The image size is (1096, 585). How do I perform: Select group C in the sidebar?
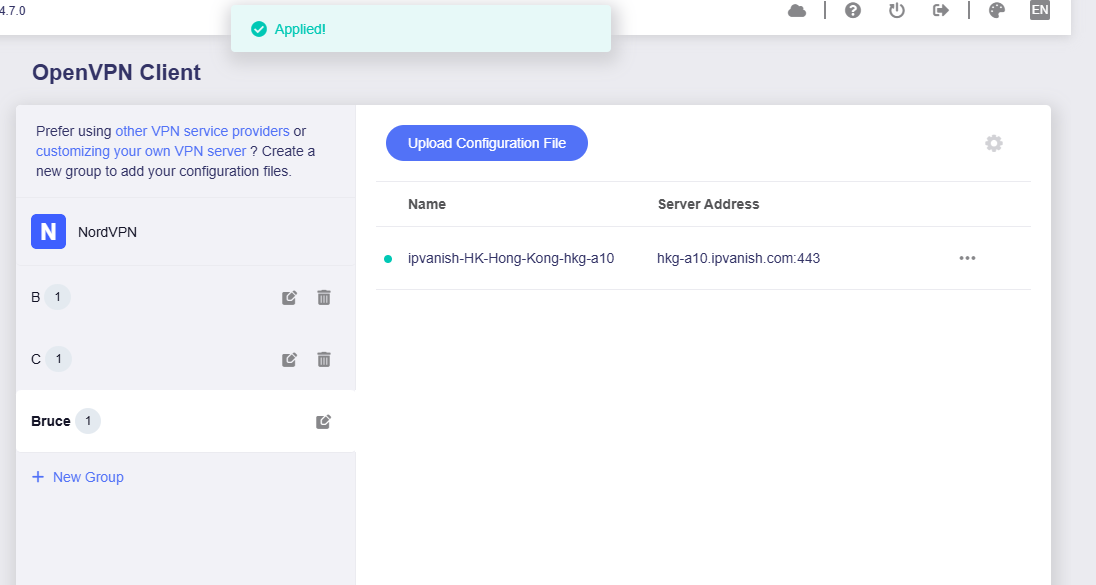[36, 359]
